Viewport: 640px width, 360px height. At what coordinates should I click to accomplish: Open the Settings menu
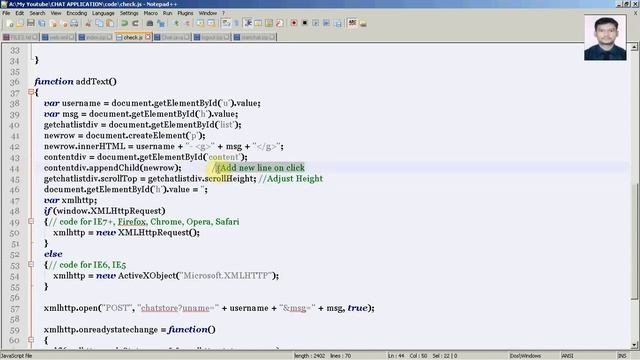pyautogui.click(x=129, y=13)
